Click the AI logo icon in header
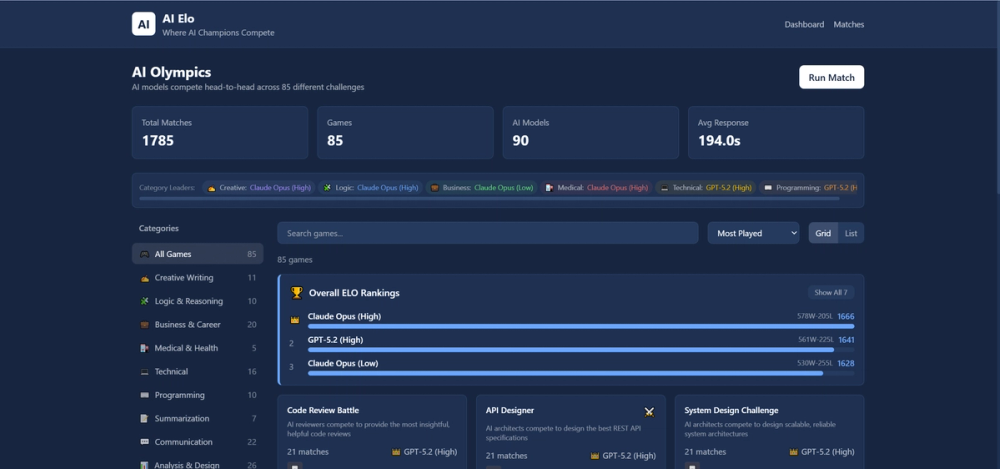 pos(143,24)
